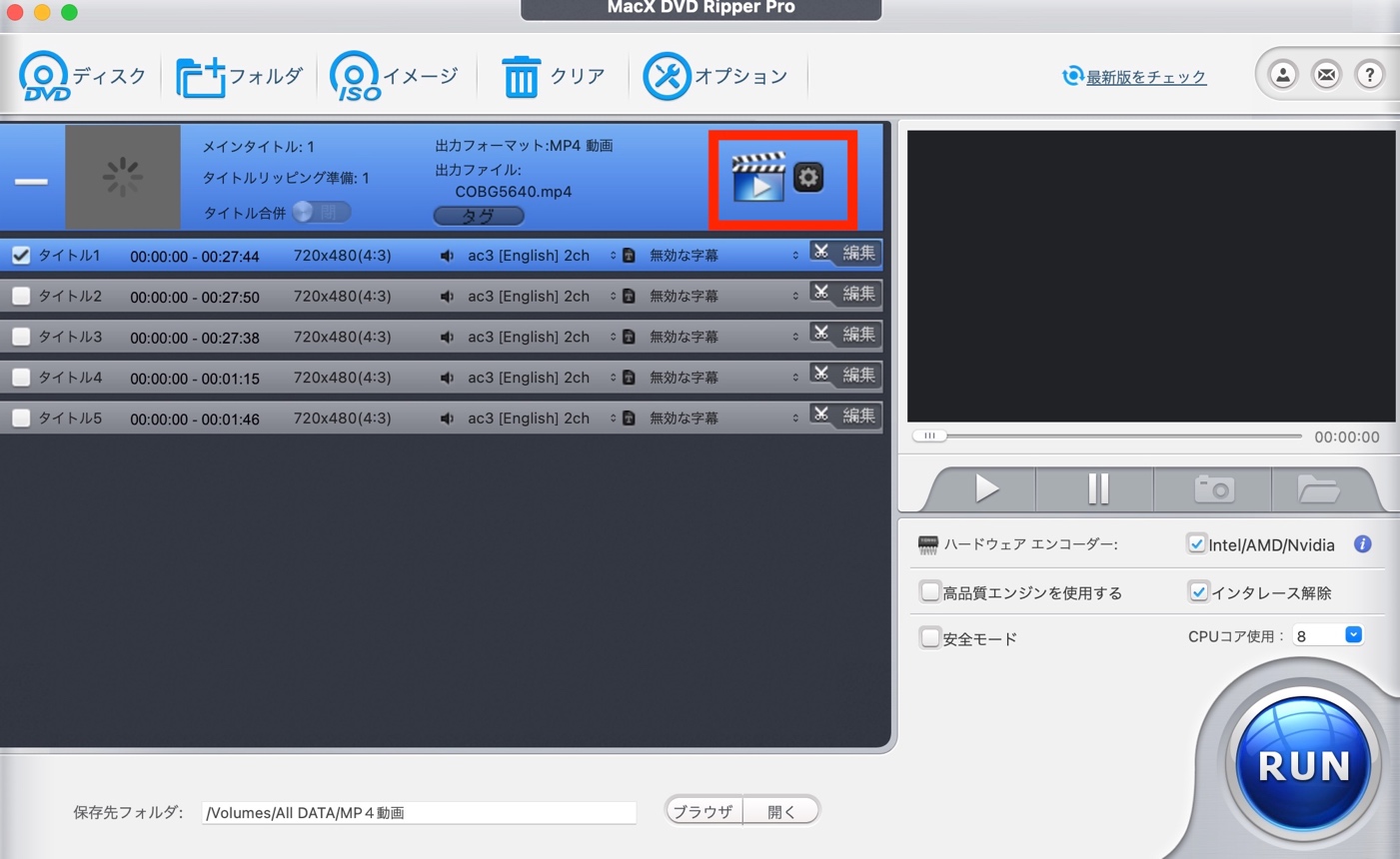Click the preview video seek slider
1400x859 pixels.
point(1107,436)
